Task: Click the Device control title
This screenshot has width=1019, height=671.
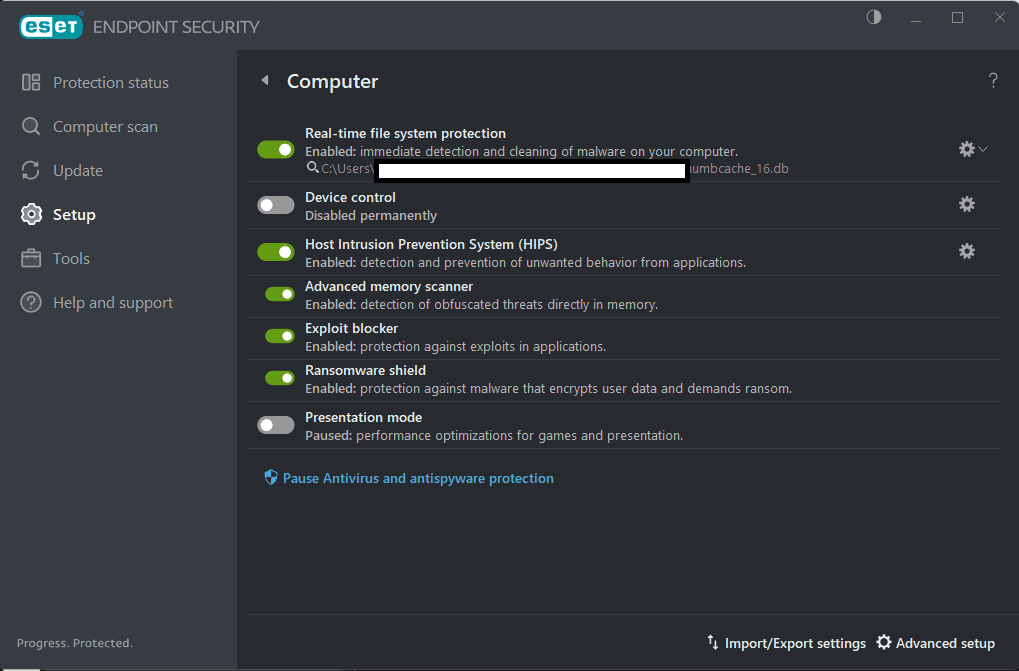Action: point(350,197)
